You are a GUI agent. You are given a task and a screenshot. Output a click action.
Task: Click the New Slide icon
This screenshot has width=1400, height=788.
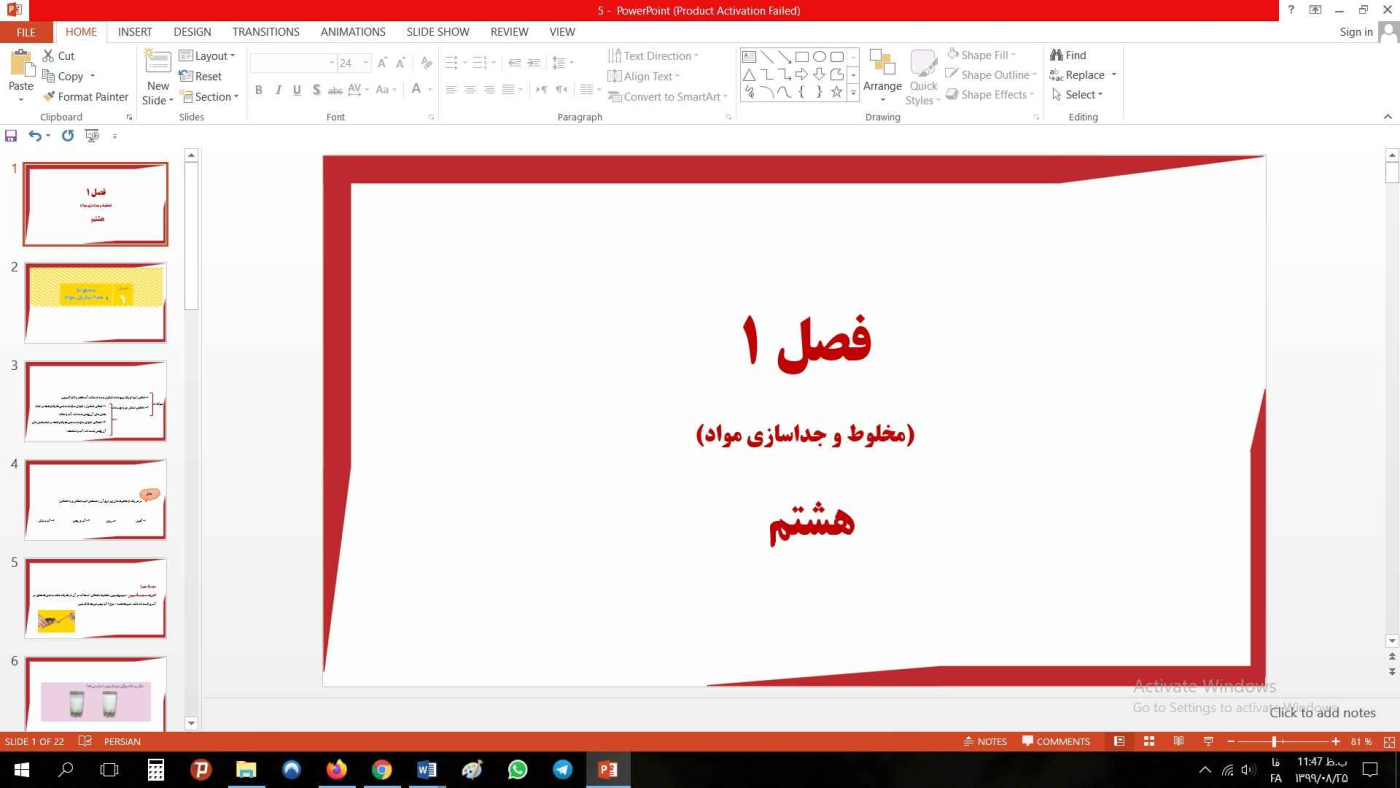158,63
